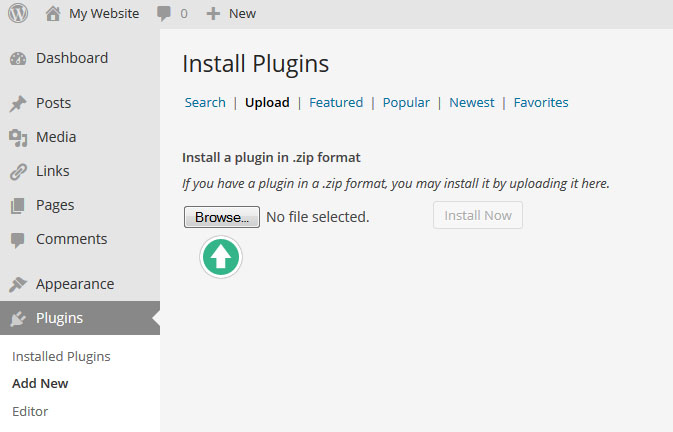The width and height of the screenshot is (673, 432).
Task: Click the Posts pushpin icon
Action: 18,104
